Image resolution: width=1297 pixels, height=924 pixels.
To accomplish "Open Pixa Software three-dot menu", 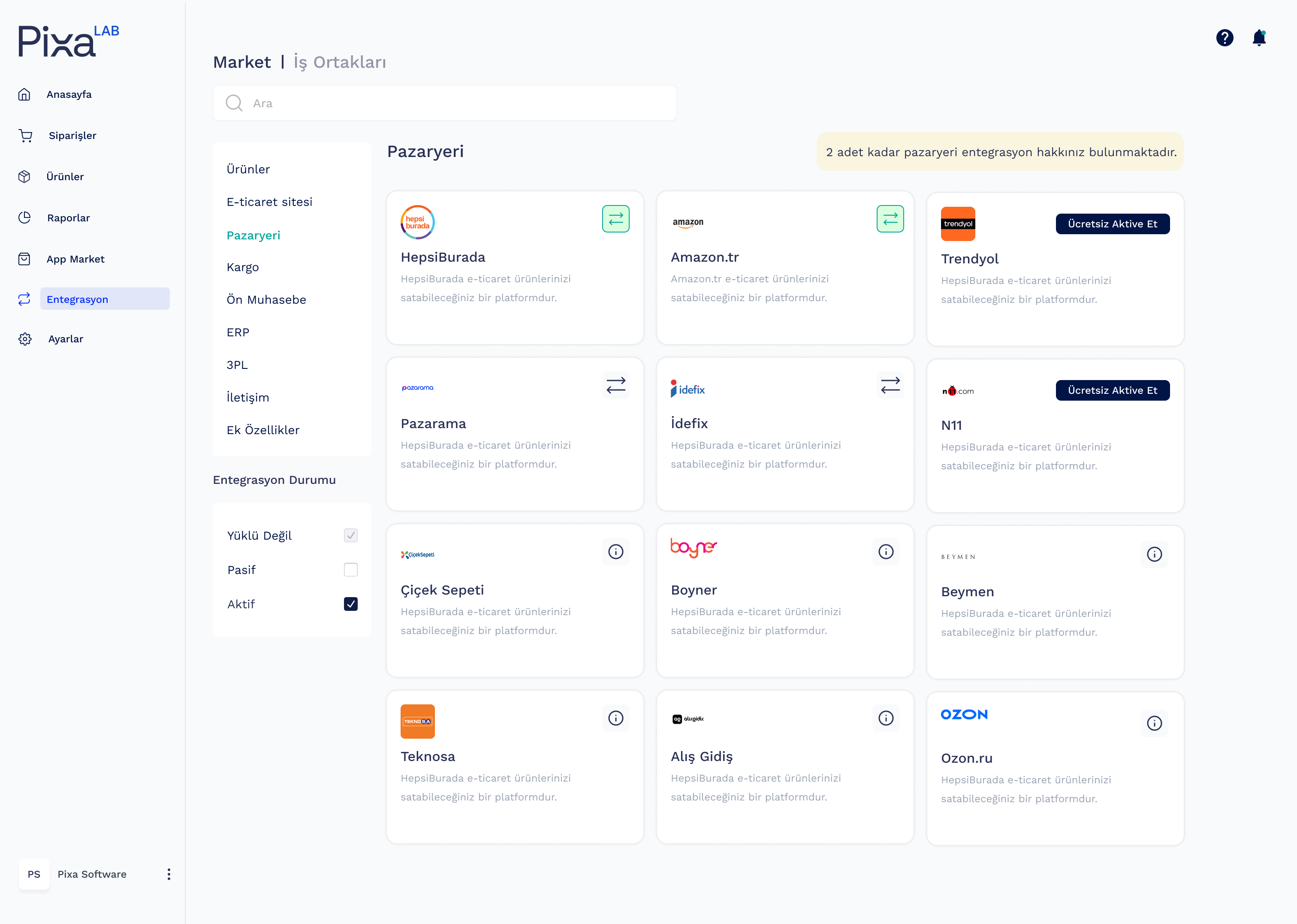I will click(x=169, y=874).
